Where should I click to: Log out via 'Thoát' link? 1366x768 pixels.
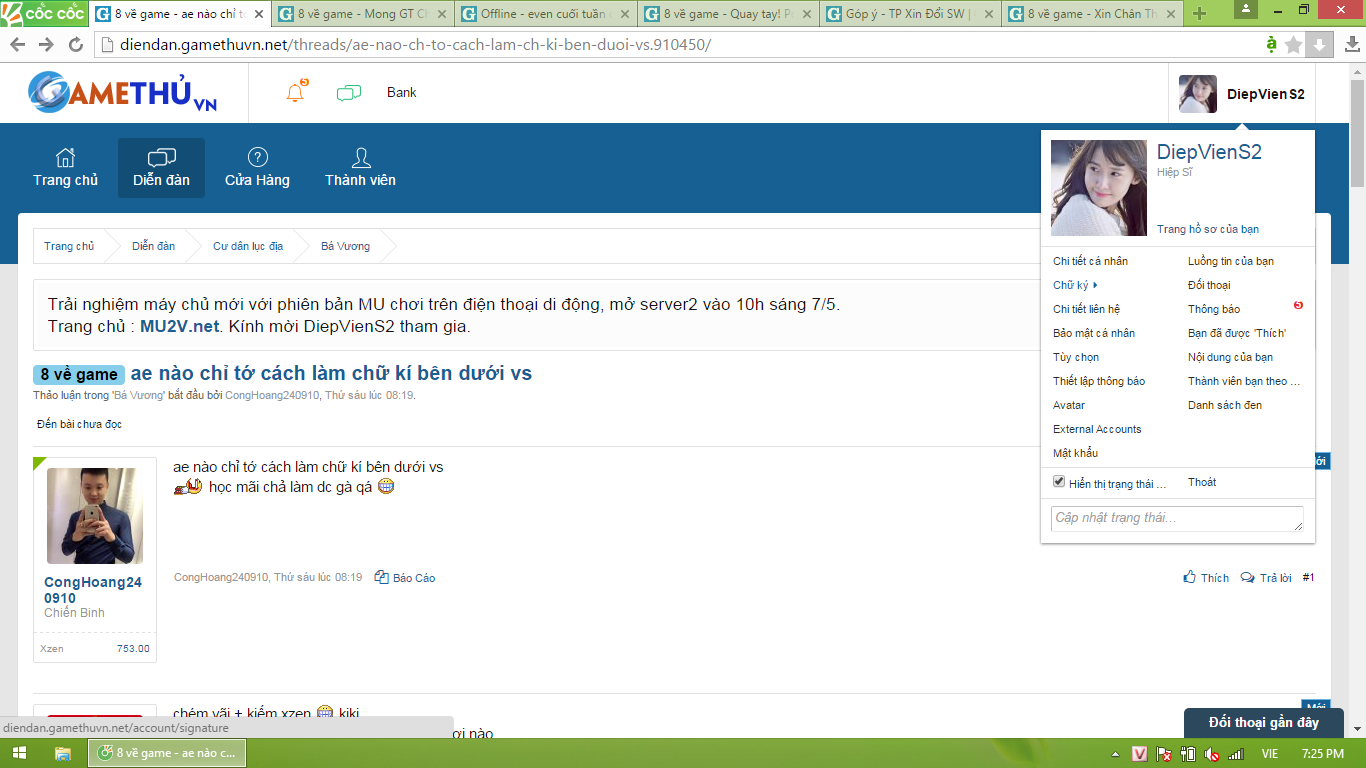1202,482
